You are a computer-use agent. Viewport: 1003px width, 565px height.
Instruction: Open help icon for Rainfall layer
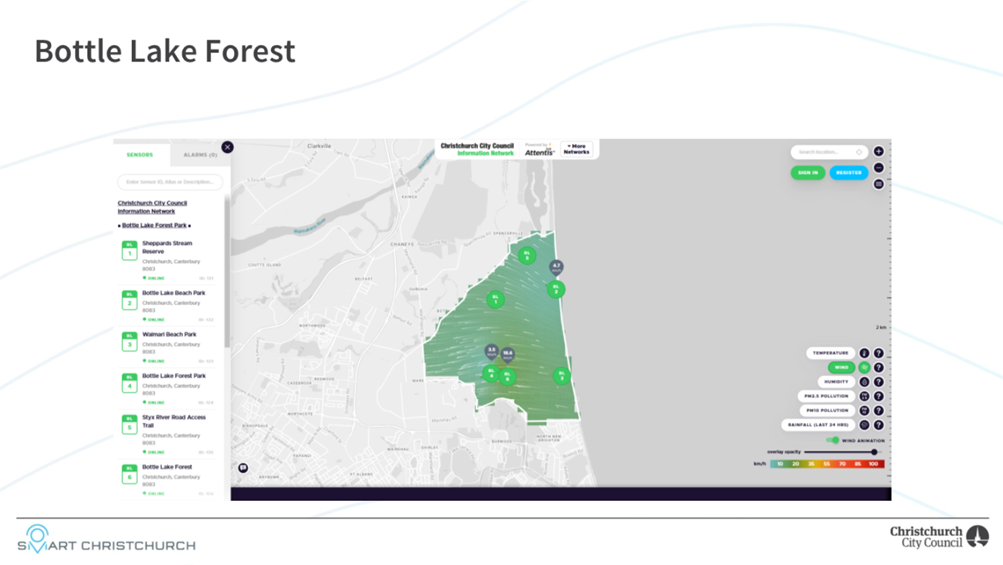[879, 425]
